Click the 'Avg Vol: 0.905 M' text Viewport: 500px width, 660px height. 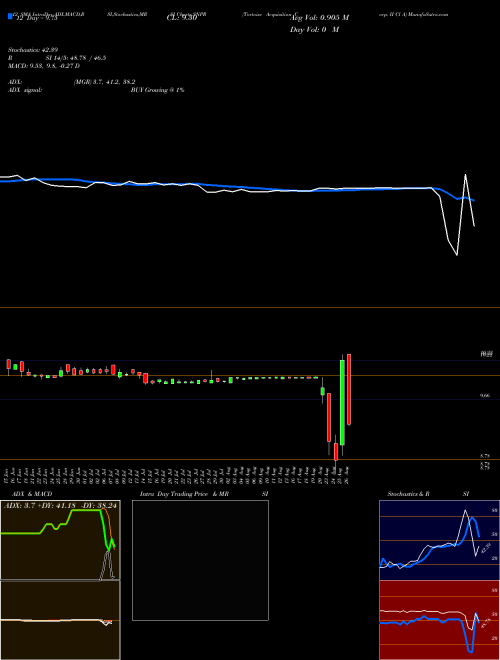click(320, 18)
